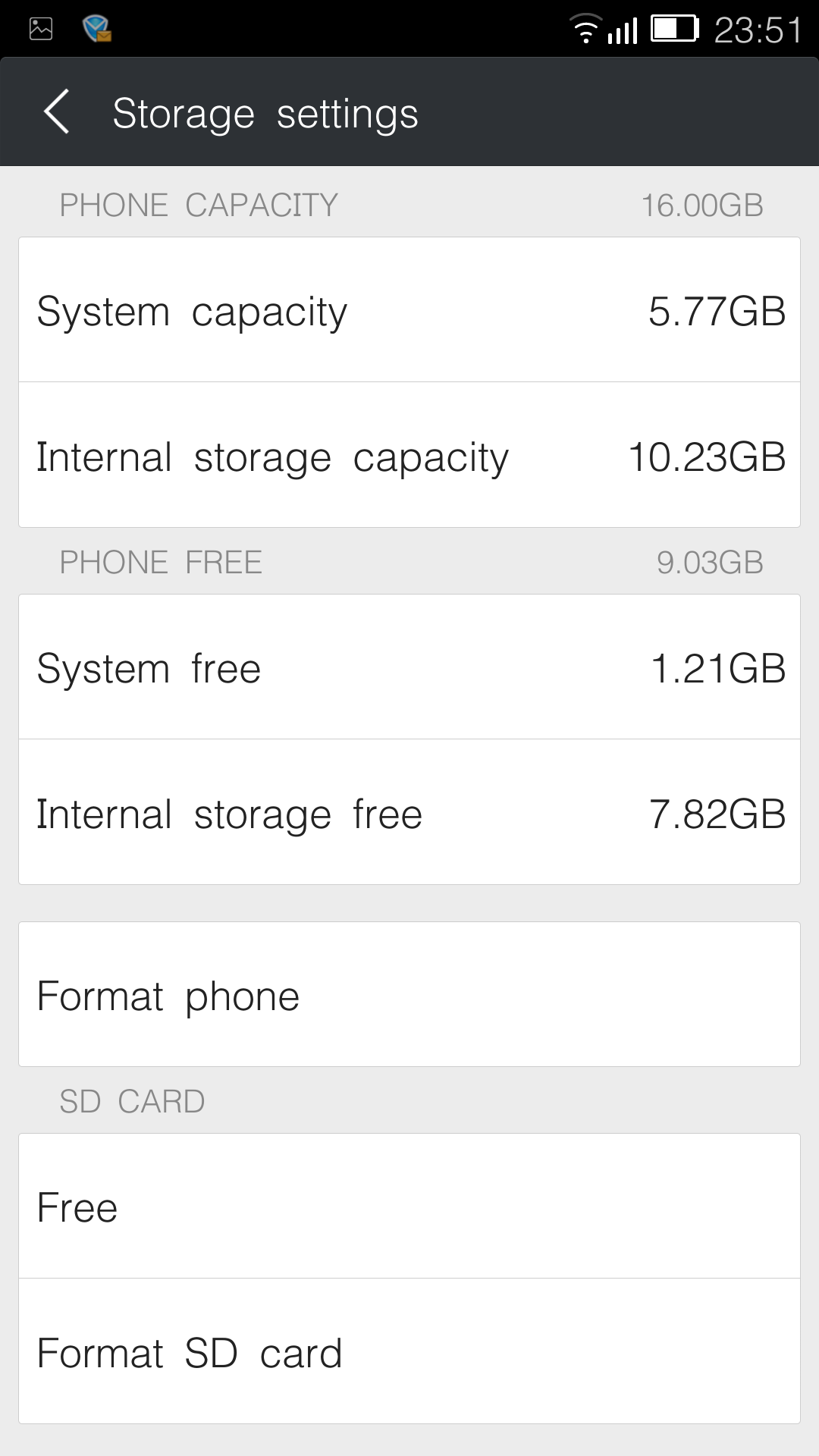
Task: Tap the Storage settings title
Action: coord(265,114)
